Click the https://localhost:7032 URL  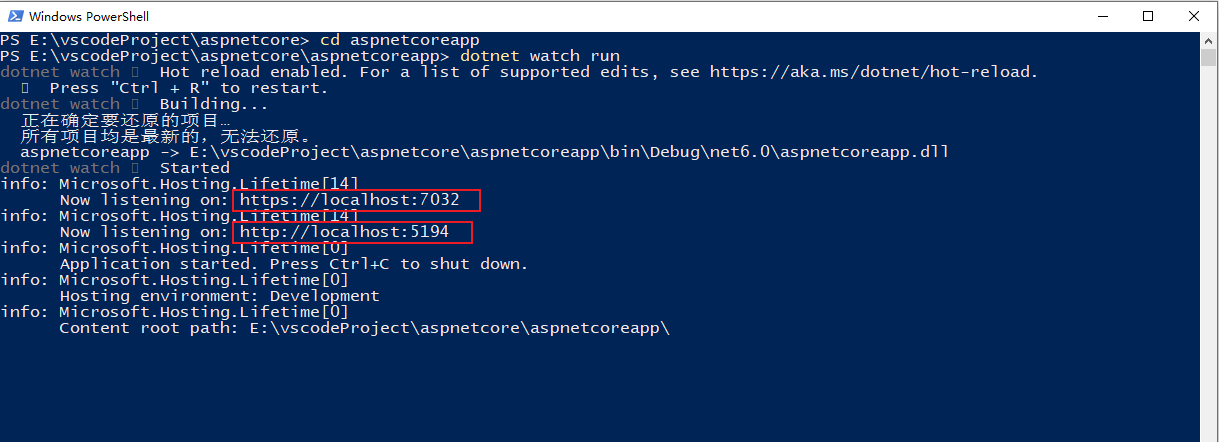click(x=349, y=200)
